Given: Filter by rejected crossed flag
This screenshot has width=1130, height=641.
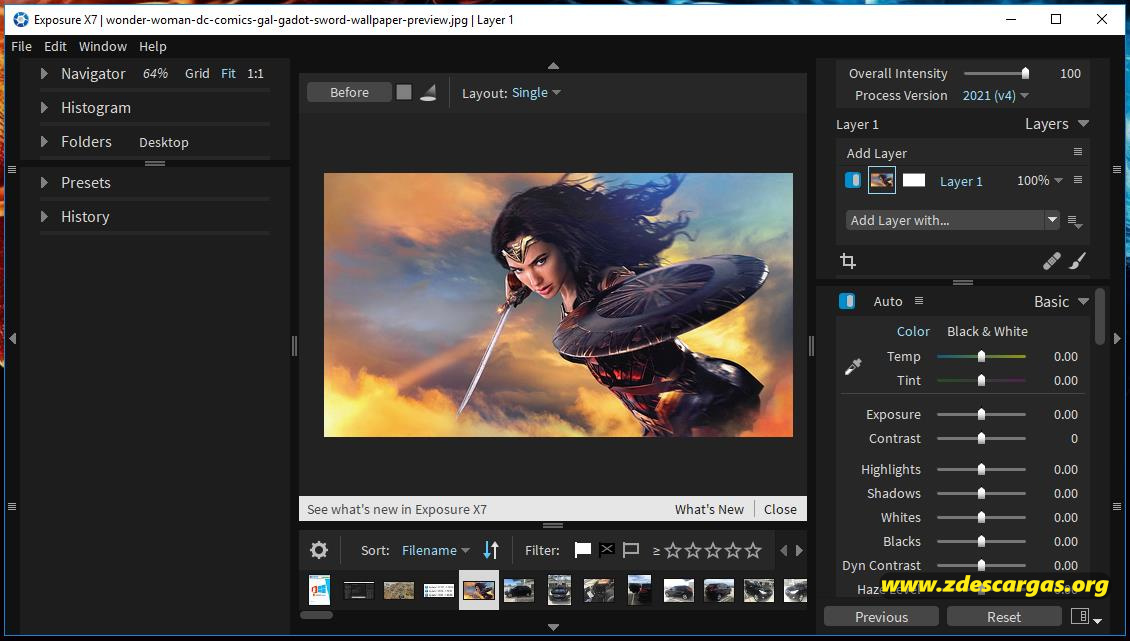Looking at the screenshot, I should click(x=607, y=550).
